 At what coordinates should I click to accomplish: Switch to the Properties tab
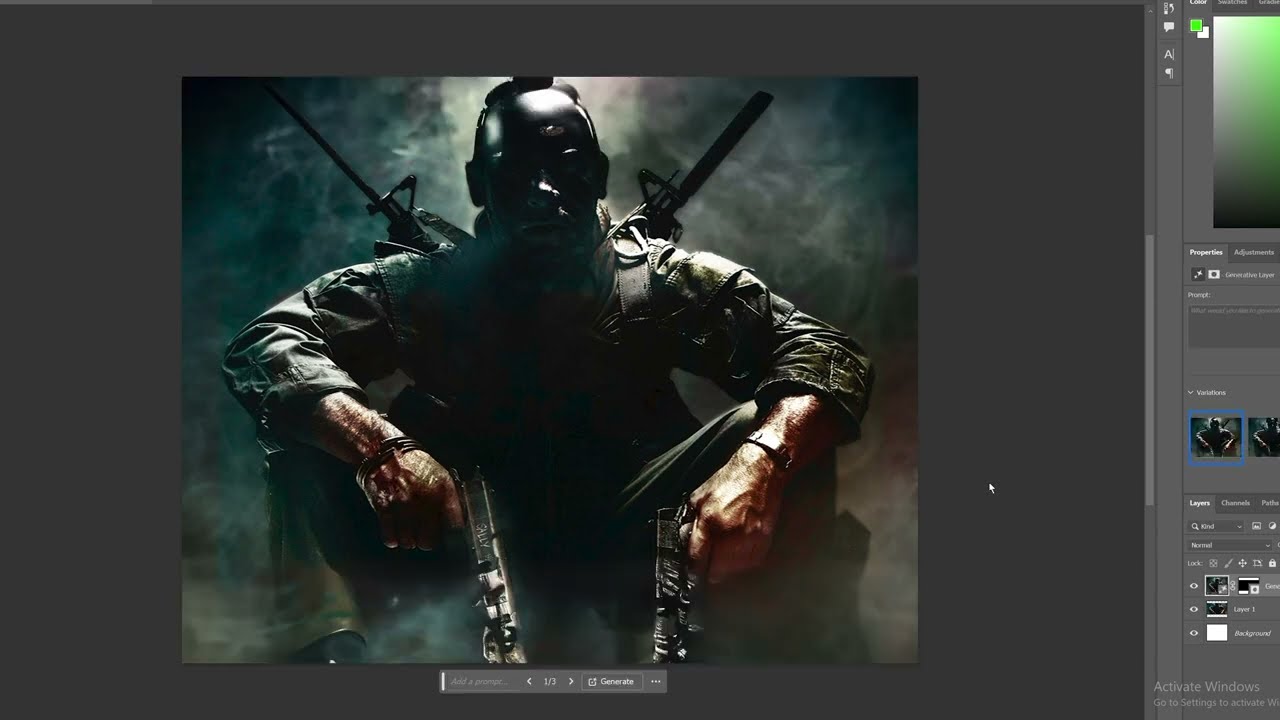(x=1206, y=252)
